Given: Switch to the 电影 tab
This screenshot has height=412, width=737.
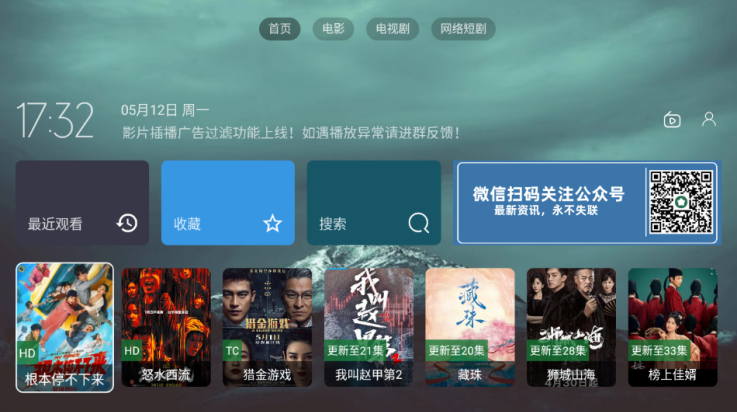Looking at the screenshot, I should tap(333, 29).
